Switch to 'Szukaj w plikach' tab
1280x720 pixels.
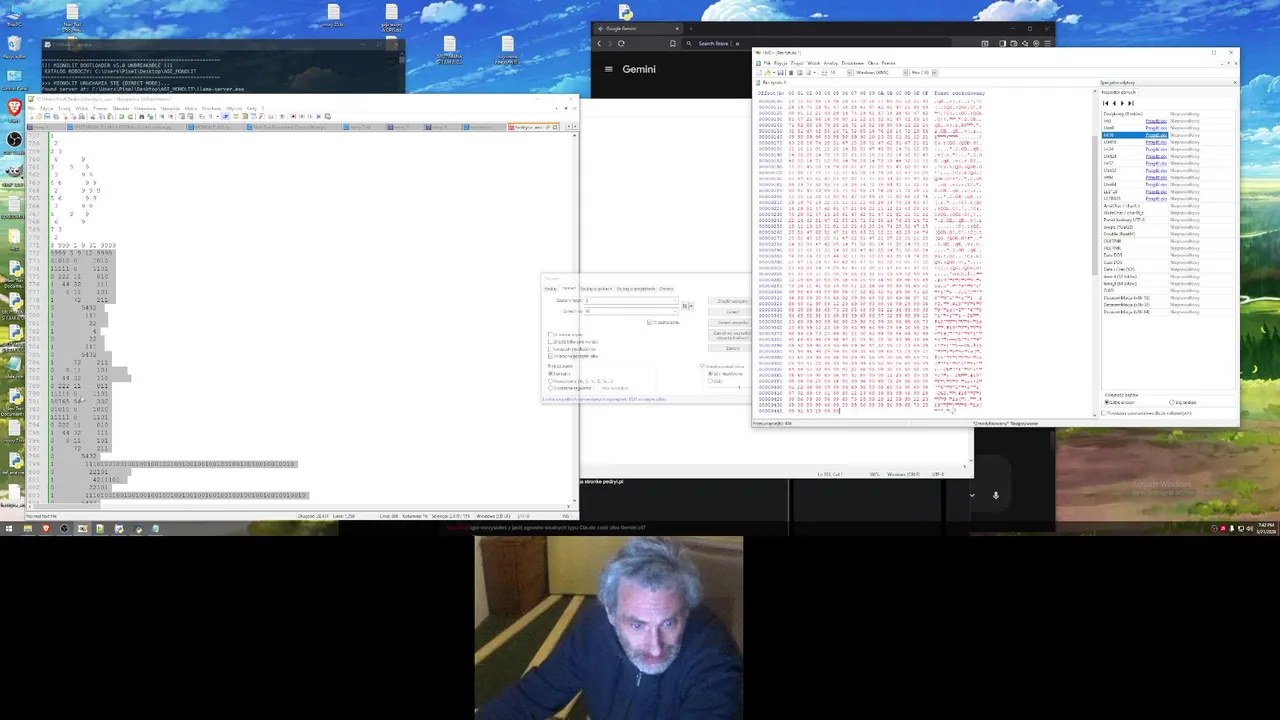click(596, 289)
